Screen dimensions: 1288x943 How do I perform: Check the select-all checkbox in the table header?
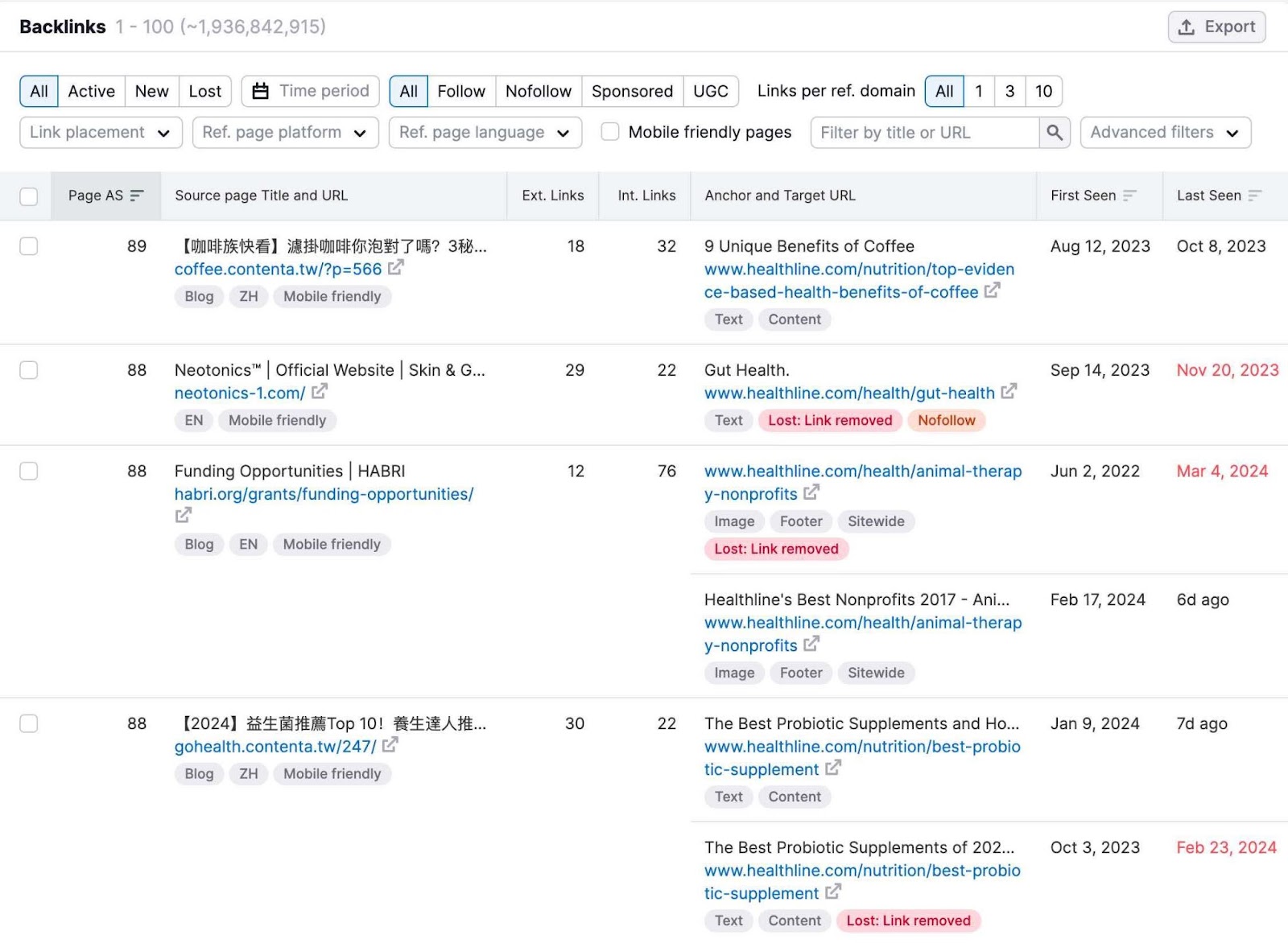[x=29, y=196]
